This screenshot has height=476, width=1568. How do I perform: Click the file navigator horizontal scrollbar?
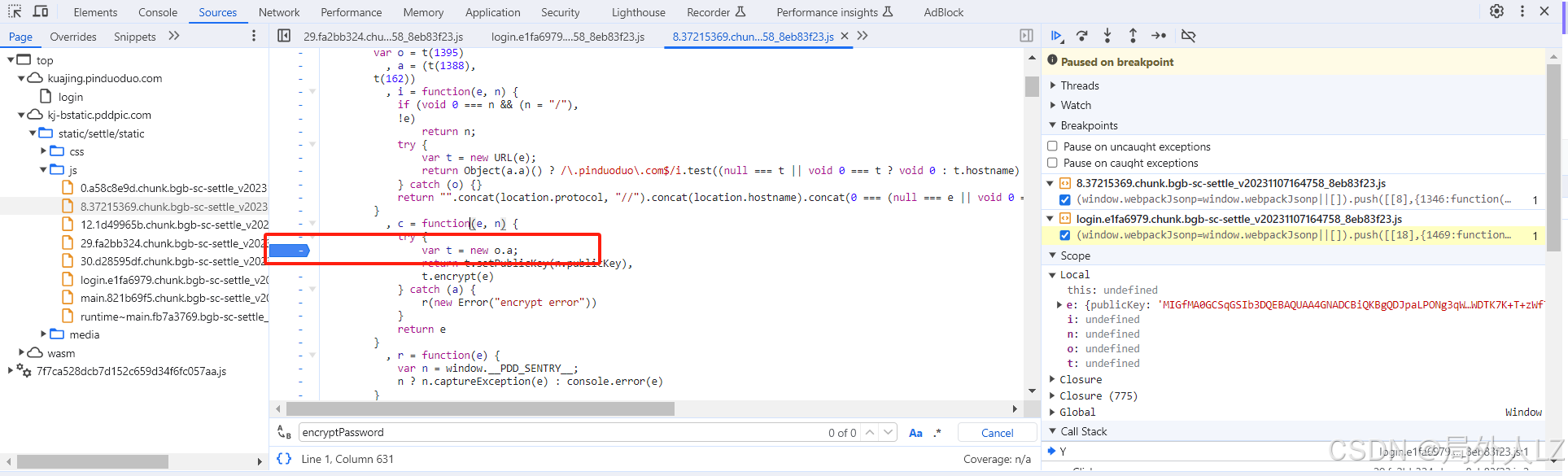click(93, 461)
